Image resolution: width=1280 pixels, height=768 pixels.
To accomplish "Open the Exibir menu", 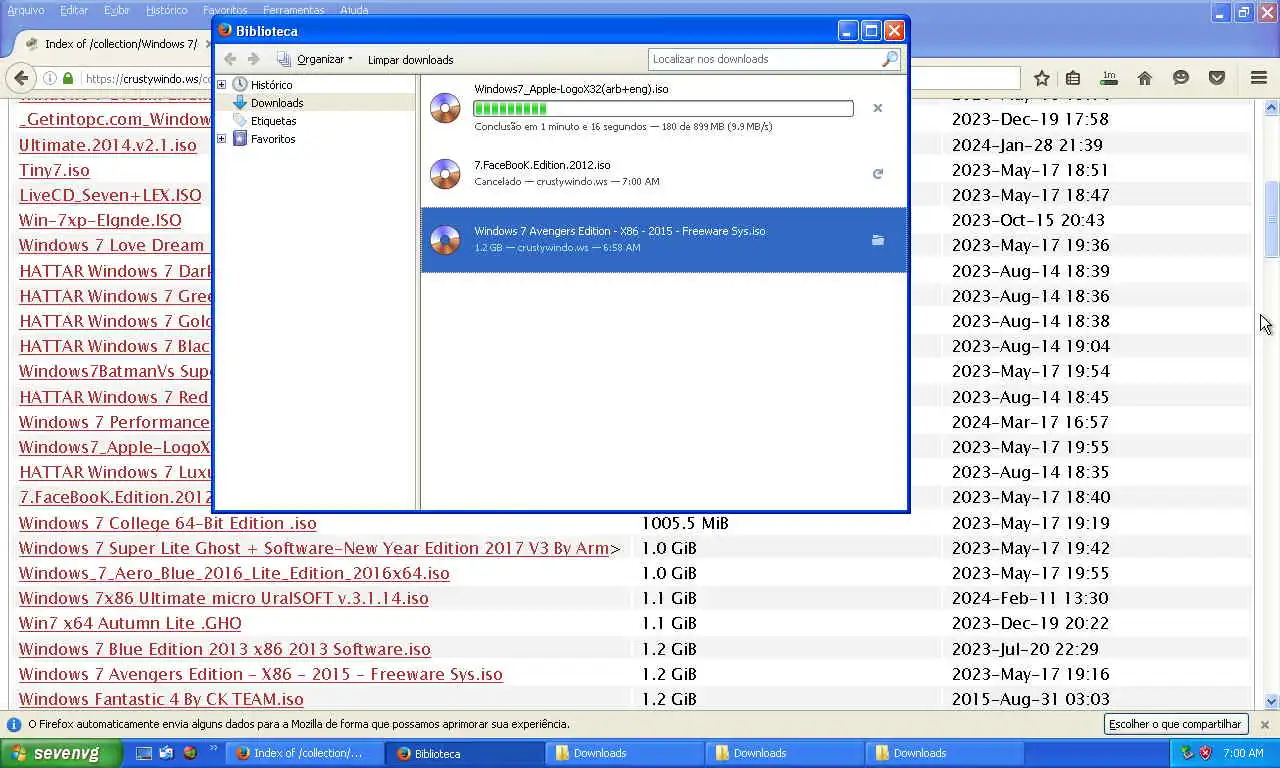I will click(x=117, y=10).
